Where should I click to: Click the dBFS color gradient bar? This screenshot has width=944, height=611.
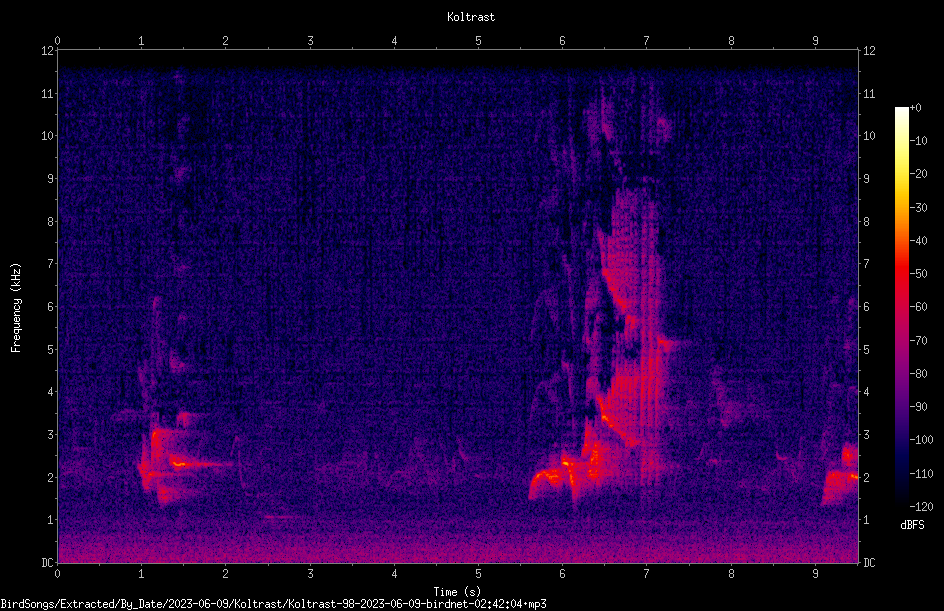[901, 307]
